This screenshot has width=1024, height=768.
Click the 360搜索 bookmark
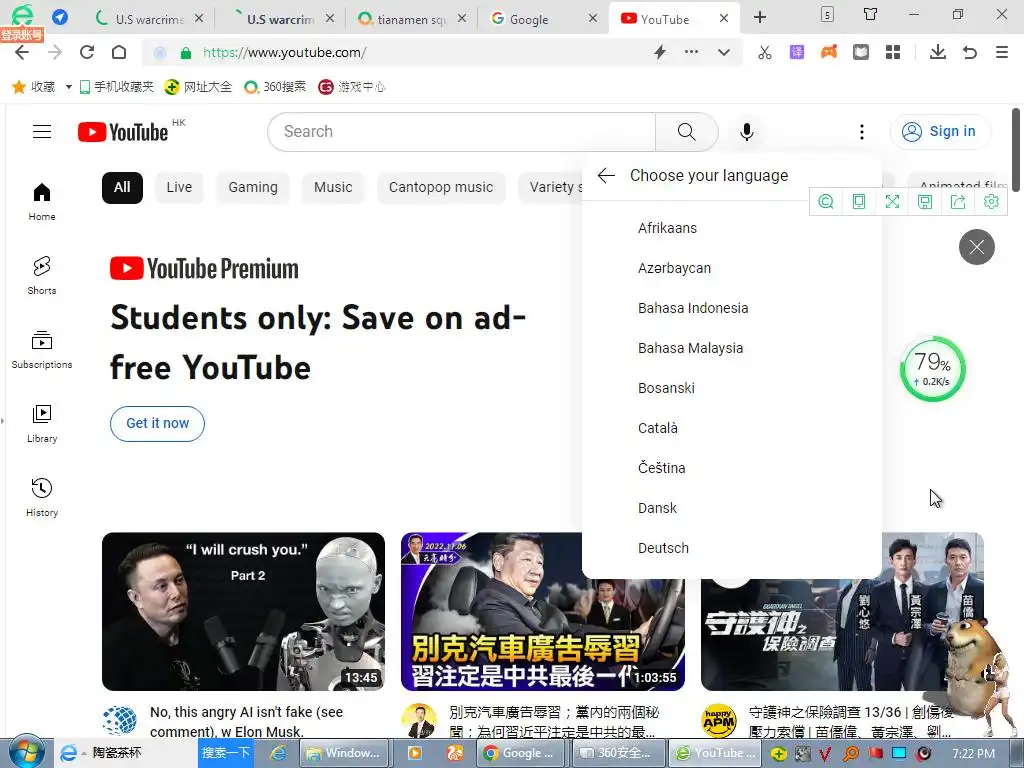click(x=275, y=87)
